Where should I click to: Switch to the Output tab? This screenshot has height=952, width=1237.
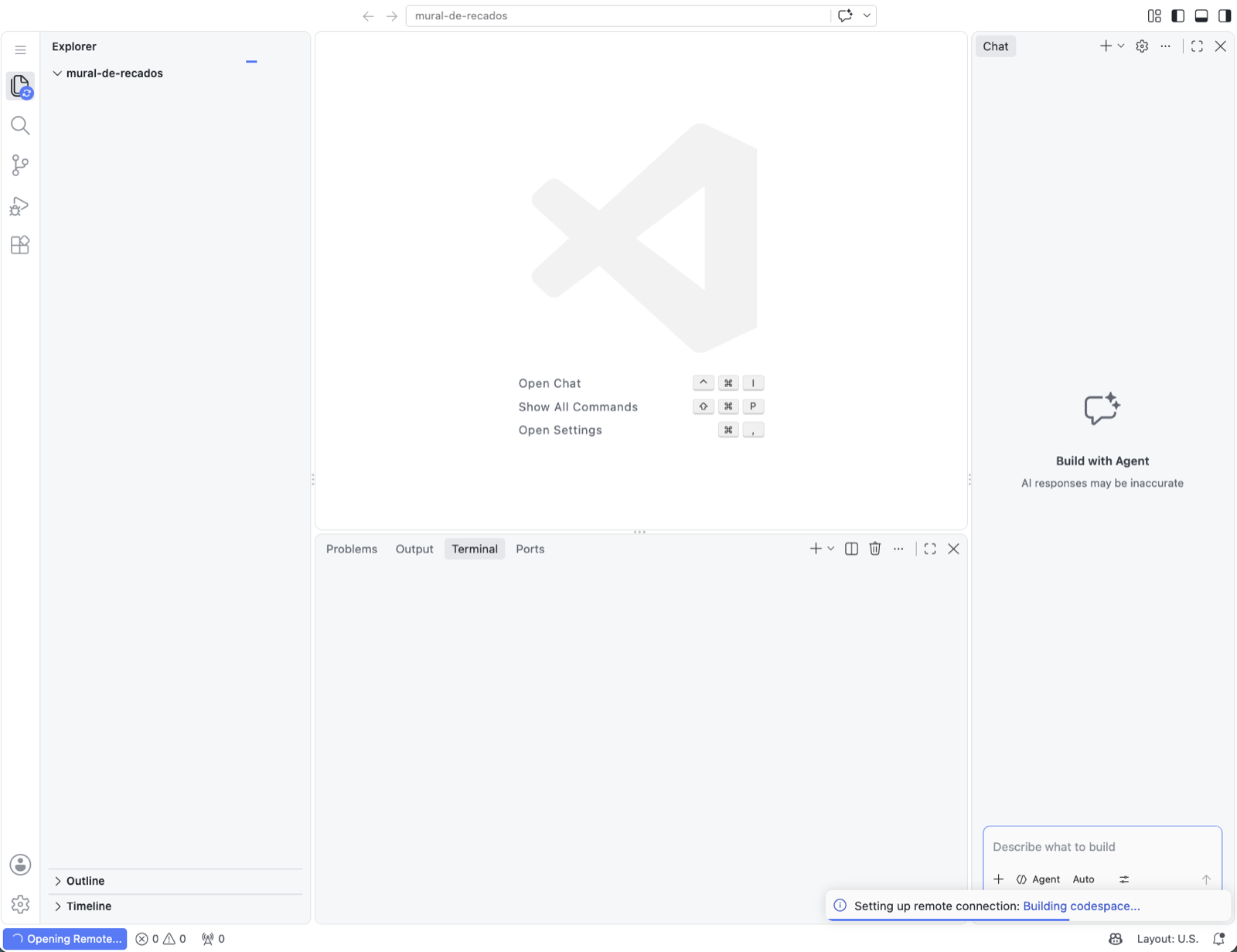414,549
